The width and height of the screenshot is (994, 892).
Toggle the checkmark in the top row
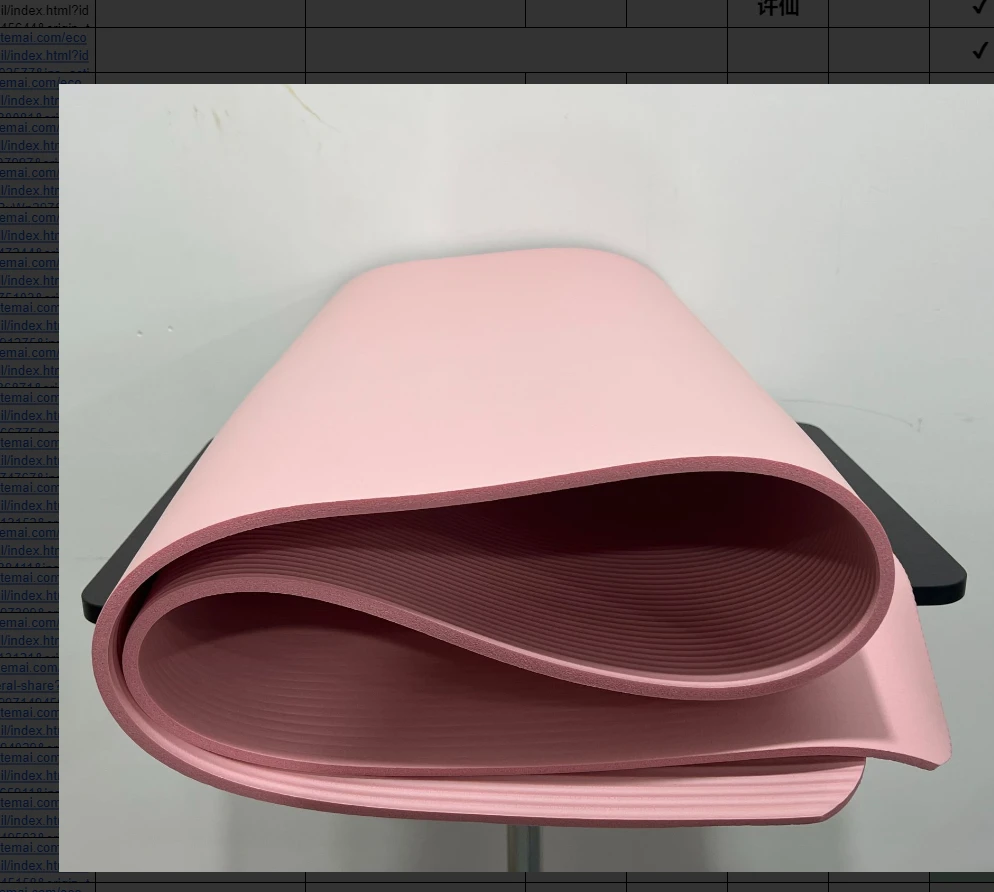(x=979, y=8)
